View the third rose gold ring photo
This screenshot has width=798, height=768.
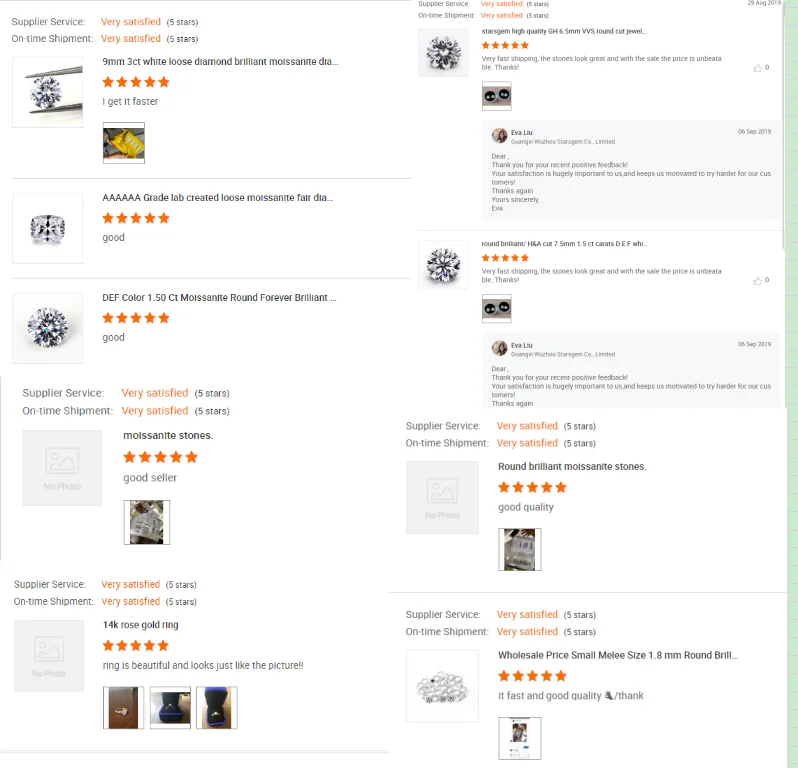pos(217,707)
